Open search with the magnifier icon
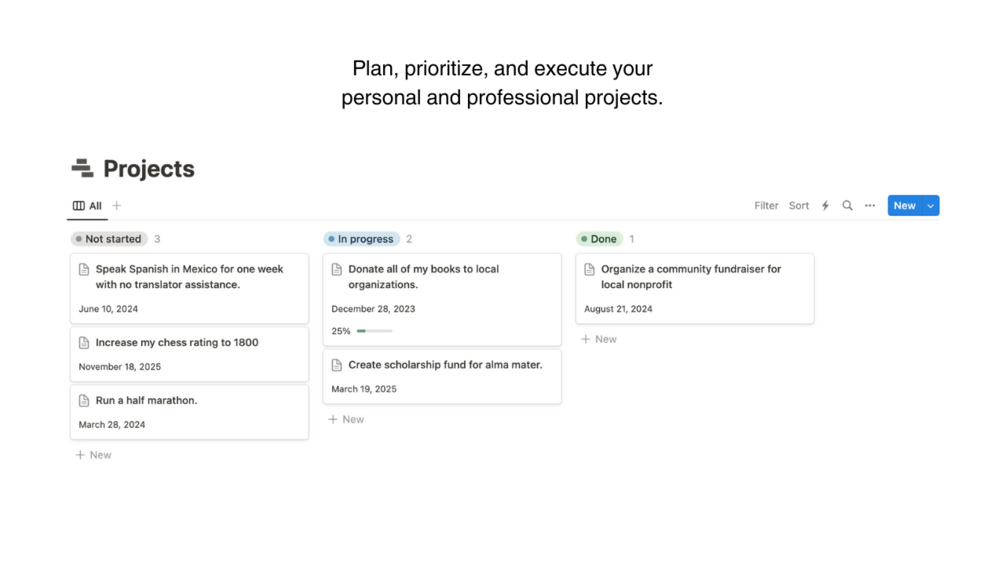The width and height of the screenshot is (1005, 565). (847, 206)
